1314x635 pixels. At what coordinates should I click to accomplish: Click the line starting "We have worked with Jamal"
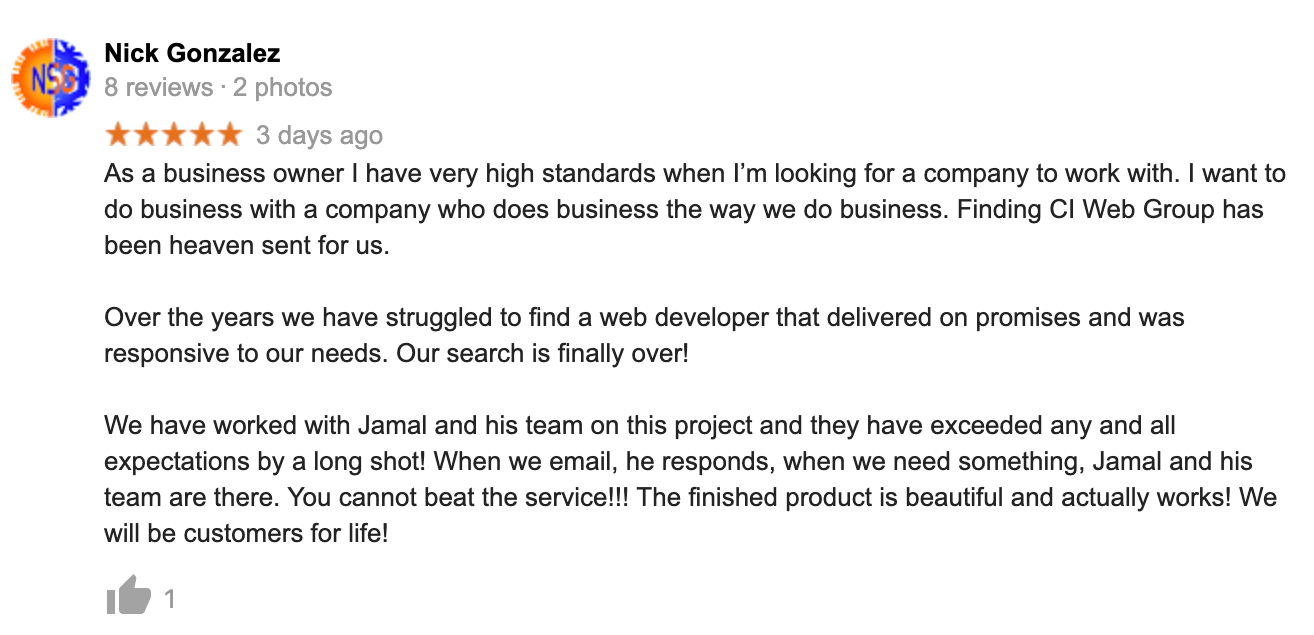coord(640,426)
